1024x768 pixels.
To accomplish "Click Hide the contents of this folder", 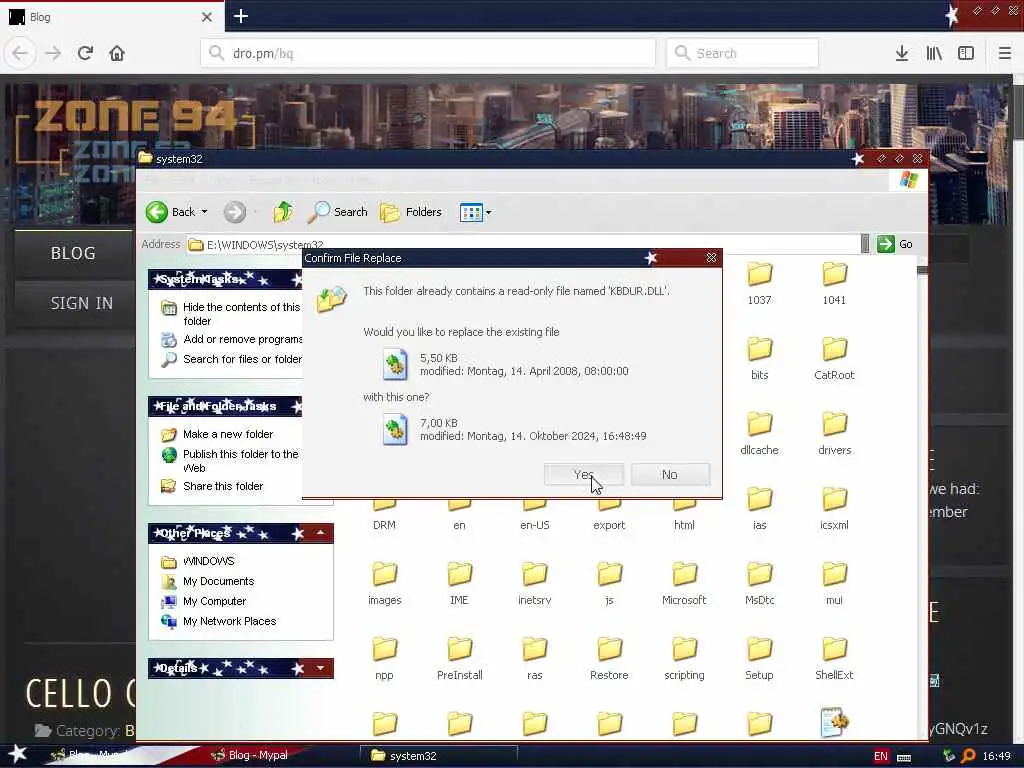I will point(231,314).
